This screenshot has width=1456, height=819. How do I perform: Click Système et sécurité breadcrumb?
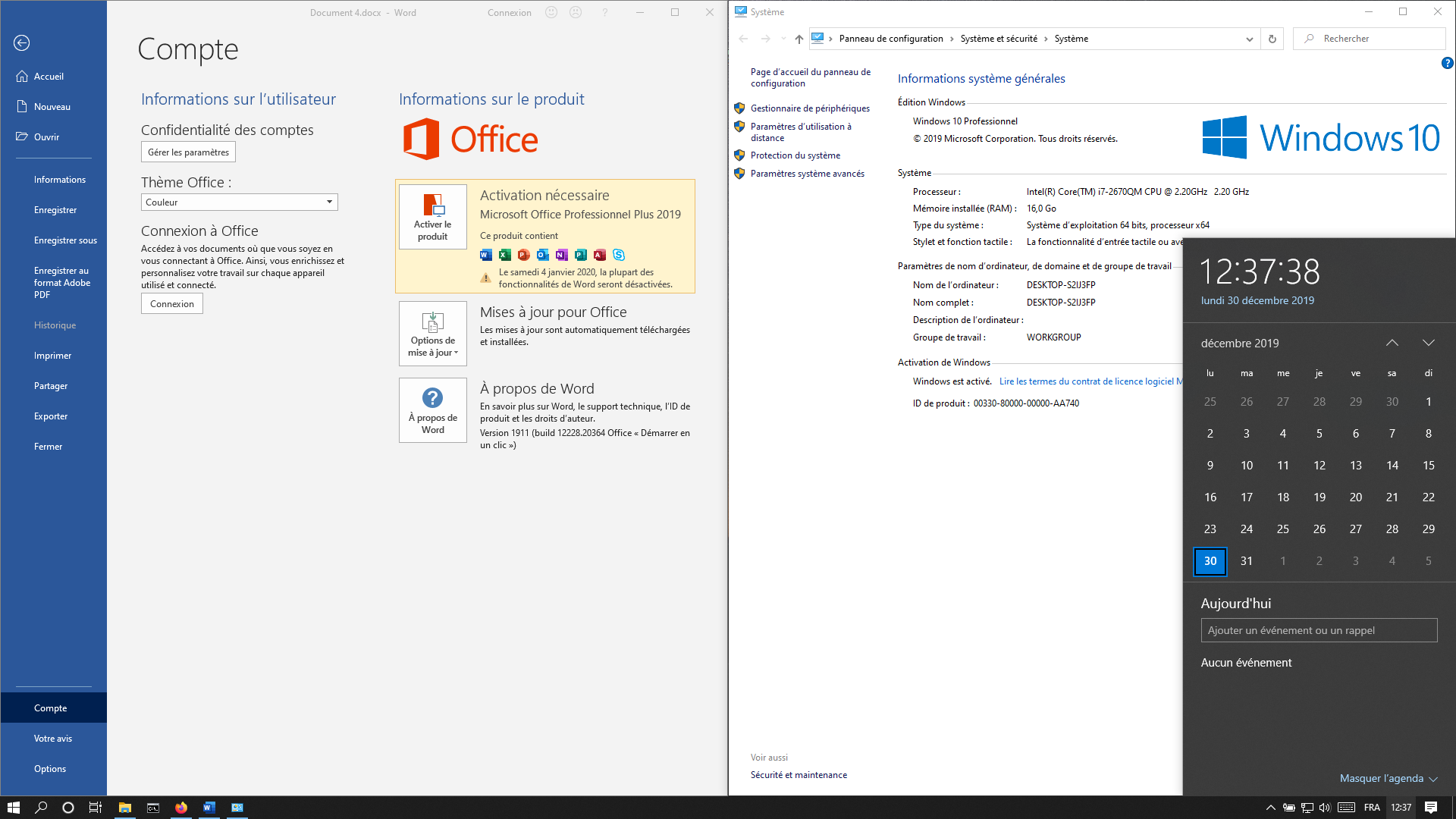point(999,39)
